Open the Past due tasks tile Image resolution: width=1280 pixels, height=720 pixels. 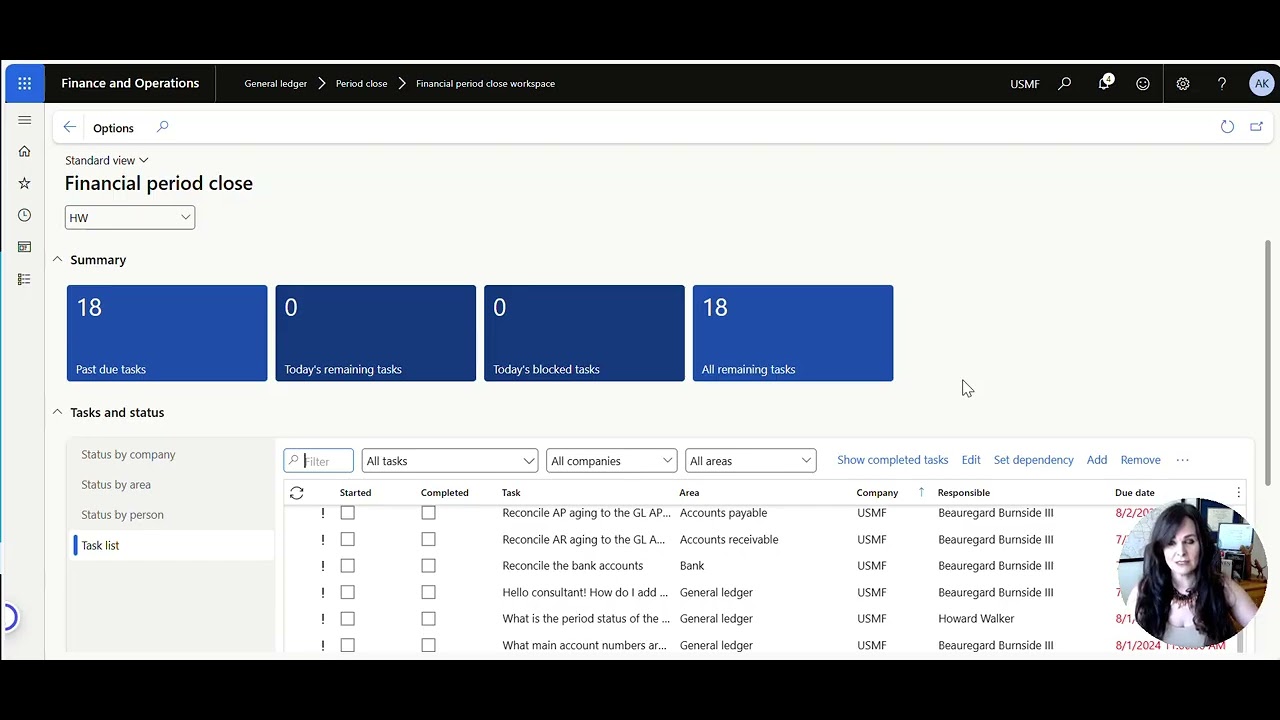coord(167,333)
